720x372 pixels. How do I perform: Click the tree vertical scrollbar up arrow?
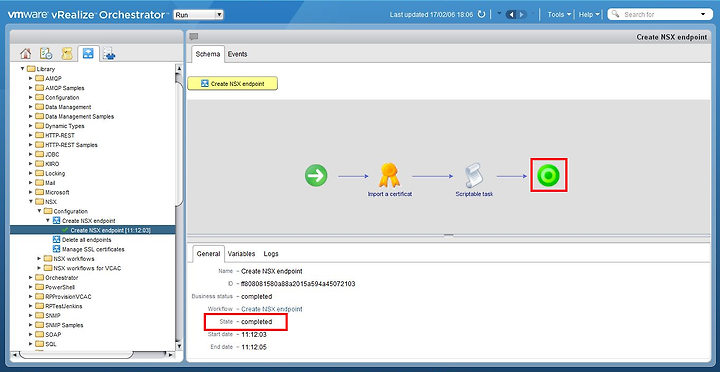click(179, 68)
